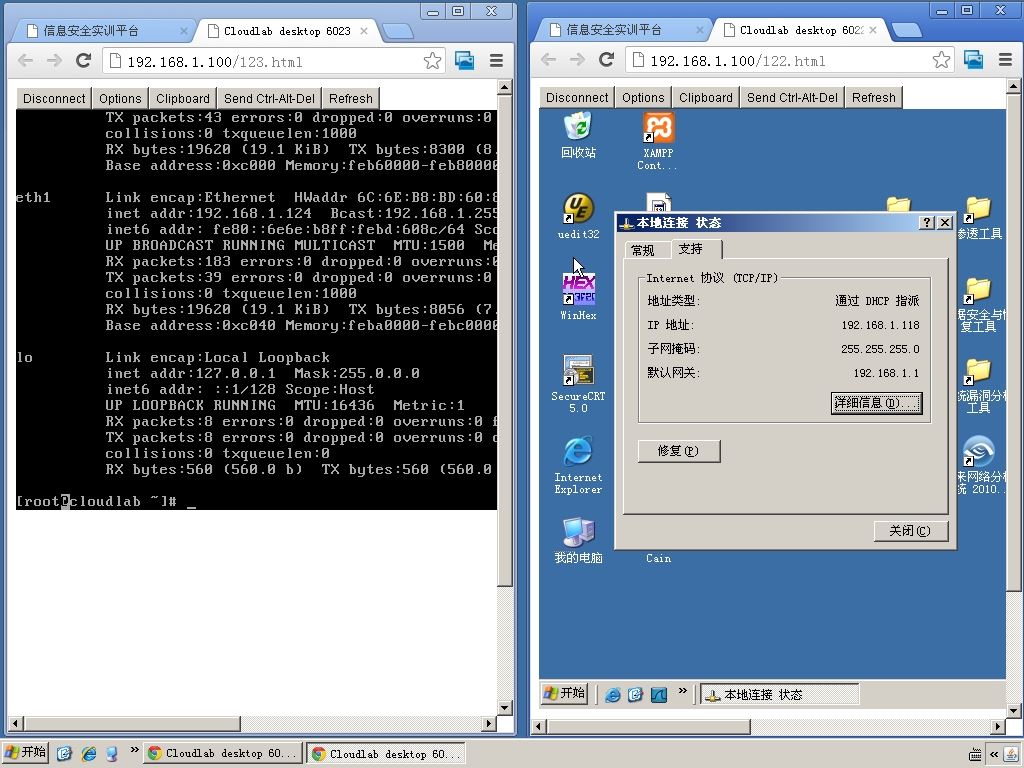Image resolution: width=1024 pixels, height=768 pixels.
Task: Click the IP address value 192.168.1.118
Action: coord(880,325)
